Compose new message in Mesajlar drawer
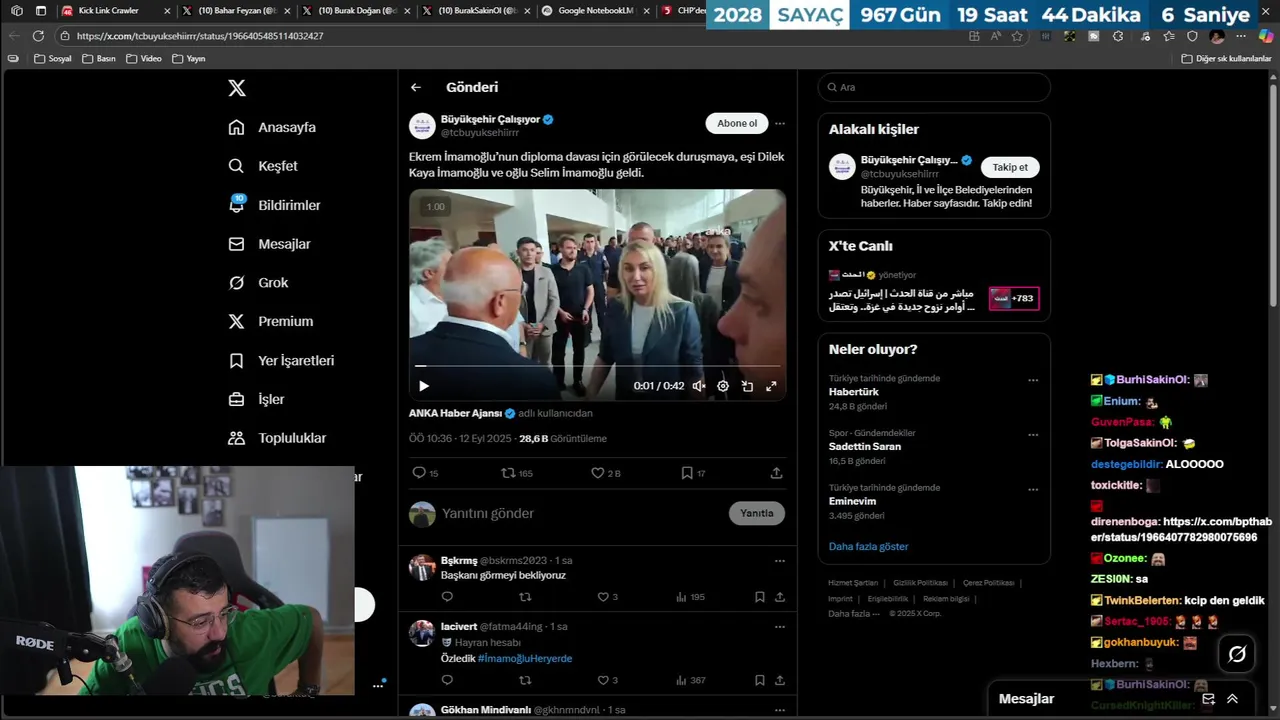Viewport: 1280px width, 720px height. [x=1208, y=699]
